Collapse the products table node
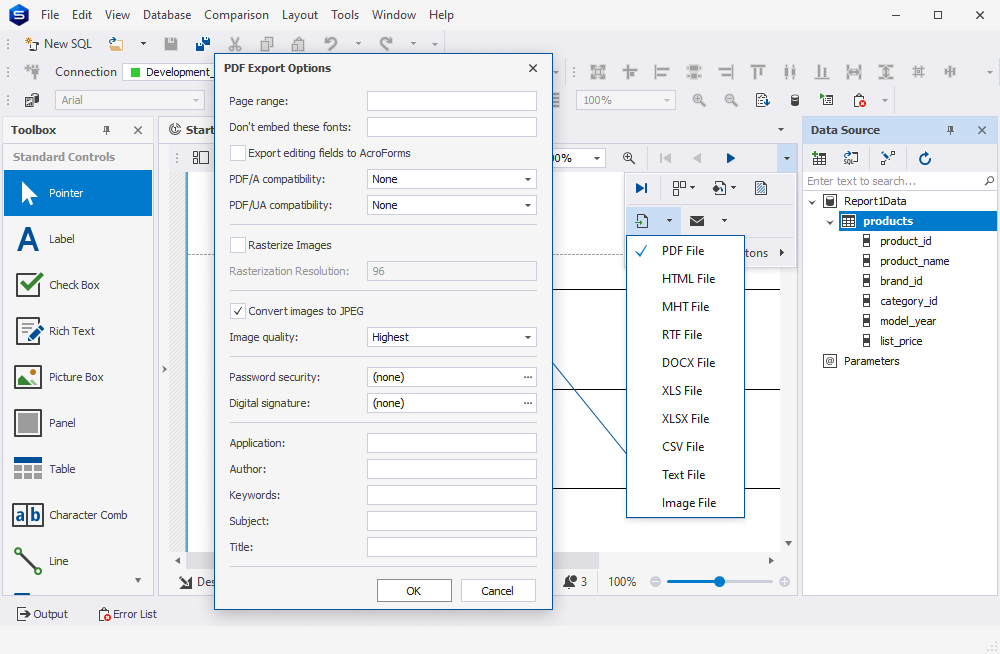Image resolution: width=1000 pixels, height=654 pixels. tap(830, 222)
